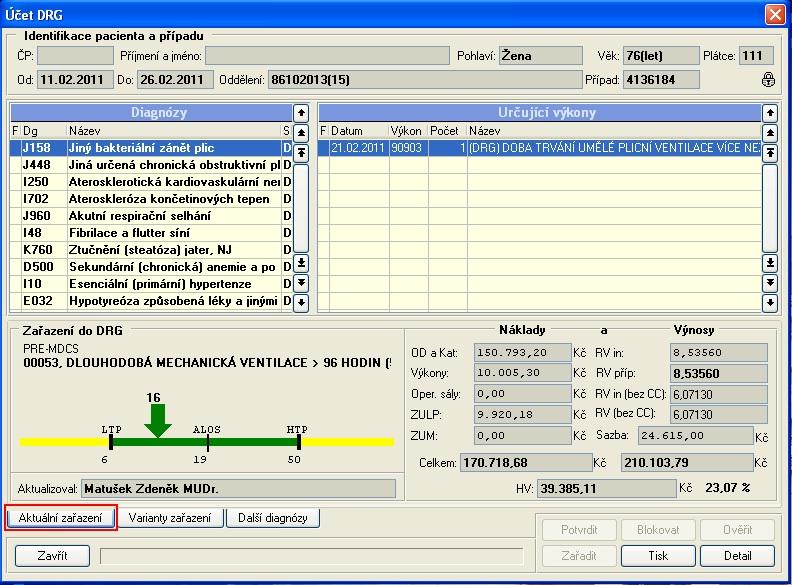Click the ALOS marker on length-of-stay bar
This screenshot has height=585, width=792.
tap(208, 442)
